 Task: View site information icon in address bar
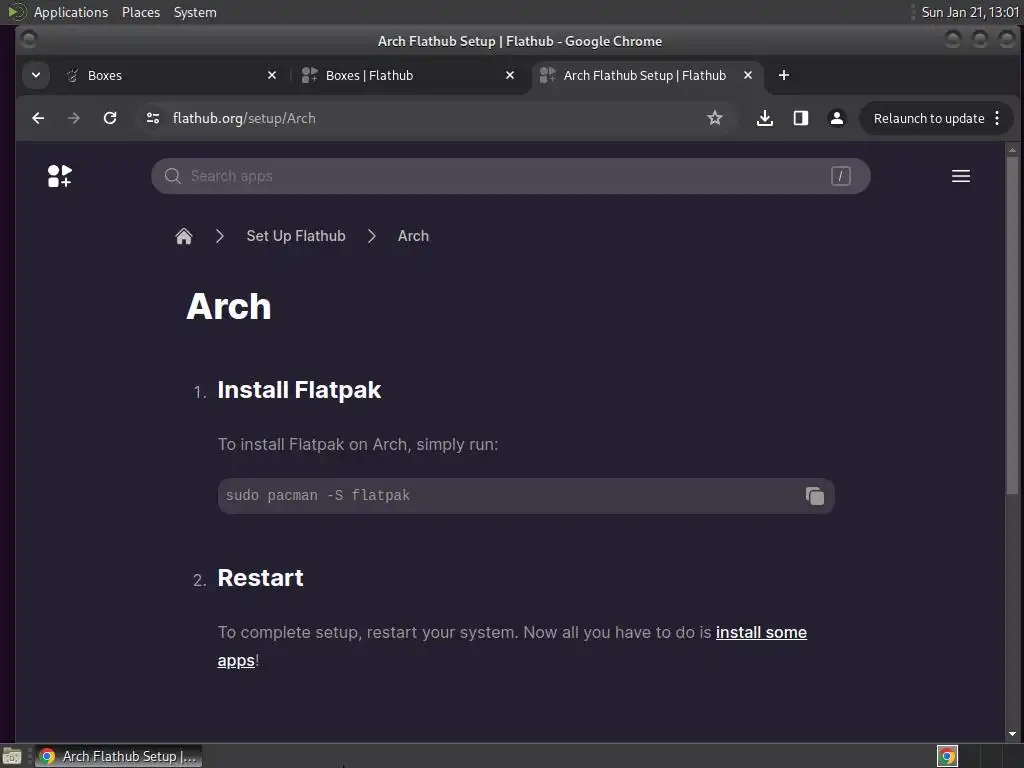[153, 118]
